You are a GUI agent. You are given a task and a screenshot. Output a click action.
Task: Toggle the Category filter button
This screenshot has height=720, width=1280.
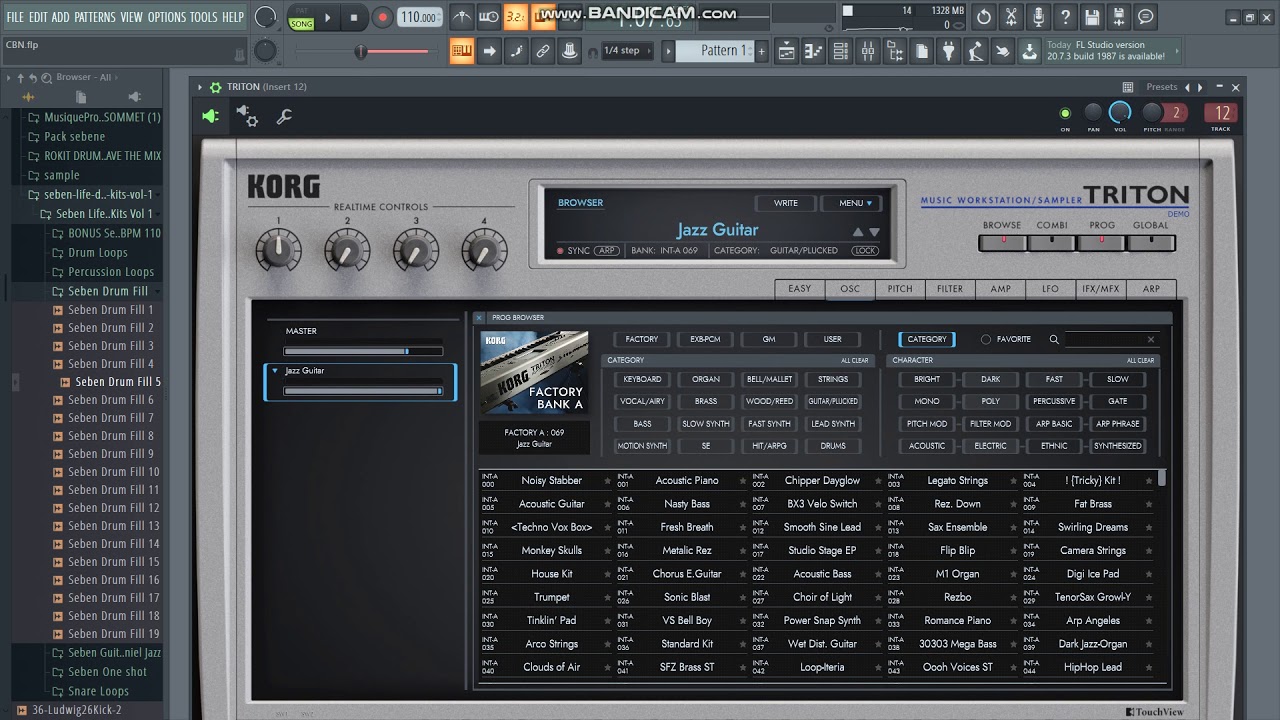927,340
